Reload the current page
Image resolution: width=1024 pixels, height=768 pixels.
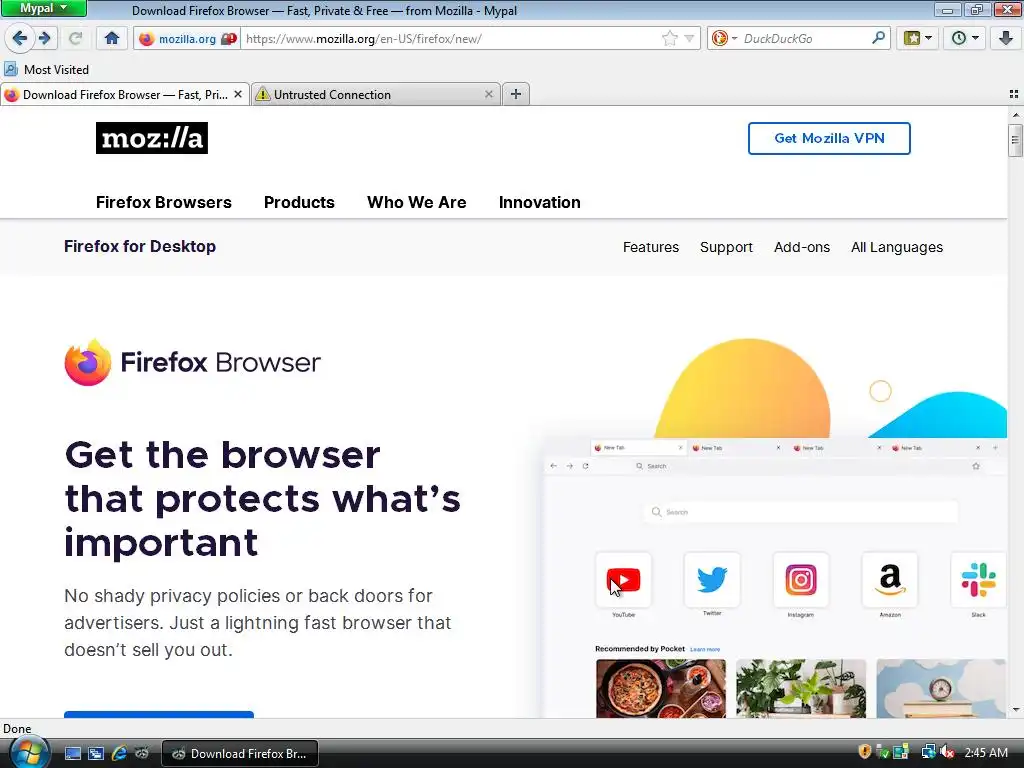click(76, 38)
